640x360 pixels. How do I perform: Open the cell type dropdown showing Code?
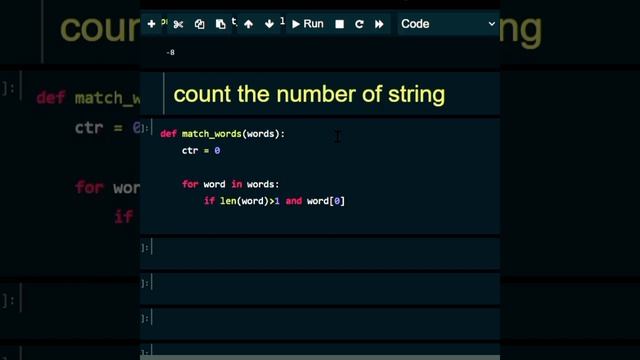[x=448, y=24]
